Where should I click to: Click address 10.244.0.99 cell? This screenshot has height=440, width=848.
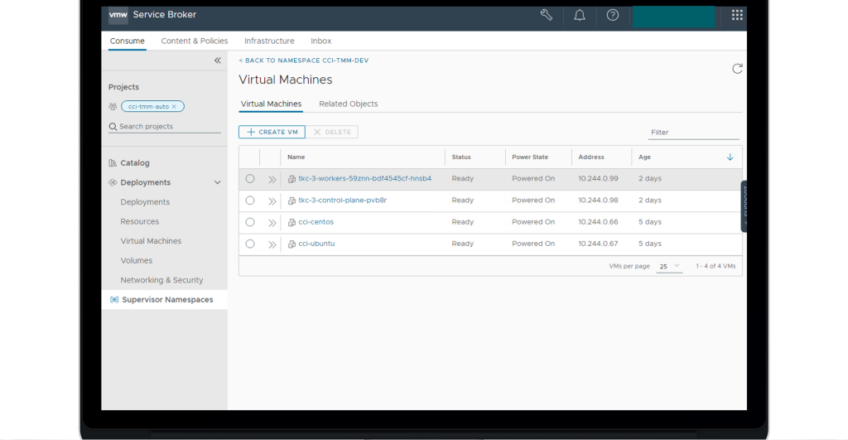click(x=598, y=178)
